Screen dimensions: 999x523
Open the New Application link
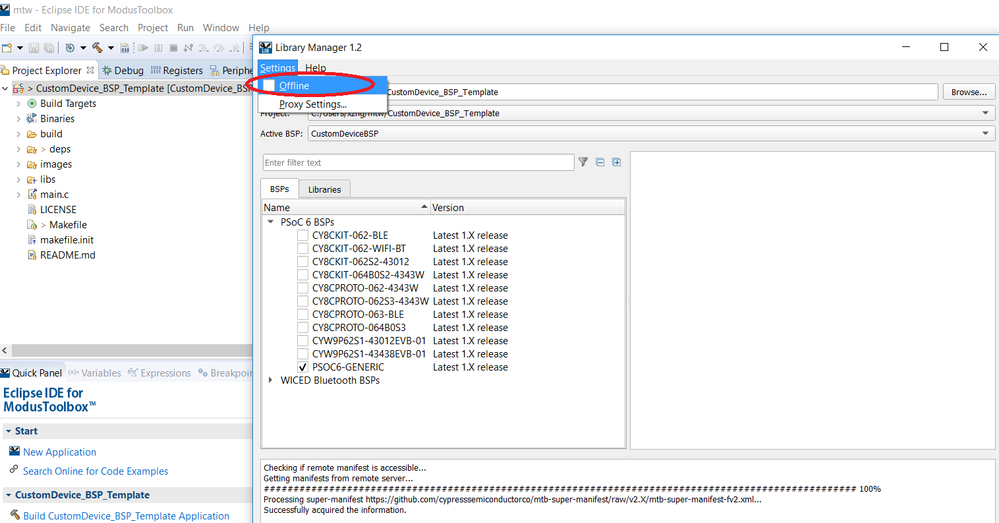click(x=60, y=452)
